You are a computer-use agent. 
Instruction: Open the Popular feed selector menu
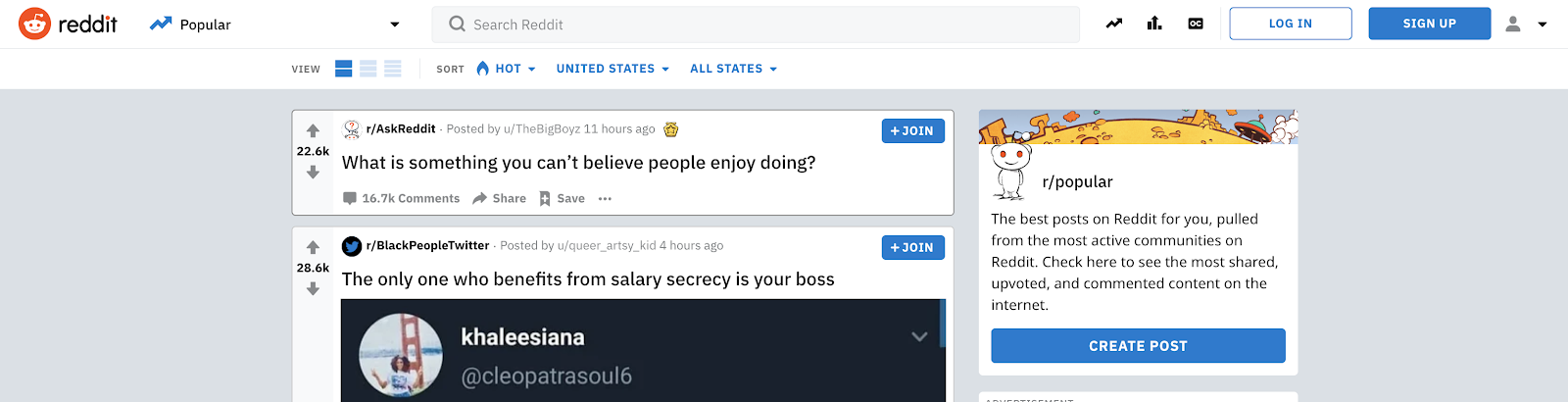pos(274,25)
